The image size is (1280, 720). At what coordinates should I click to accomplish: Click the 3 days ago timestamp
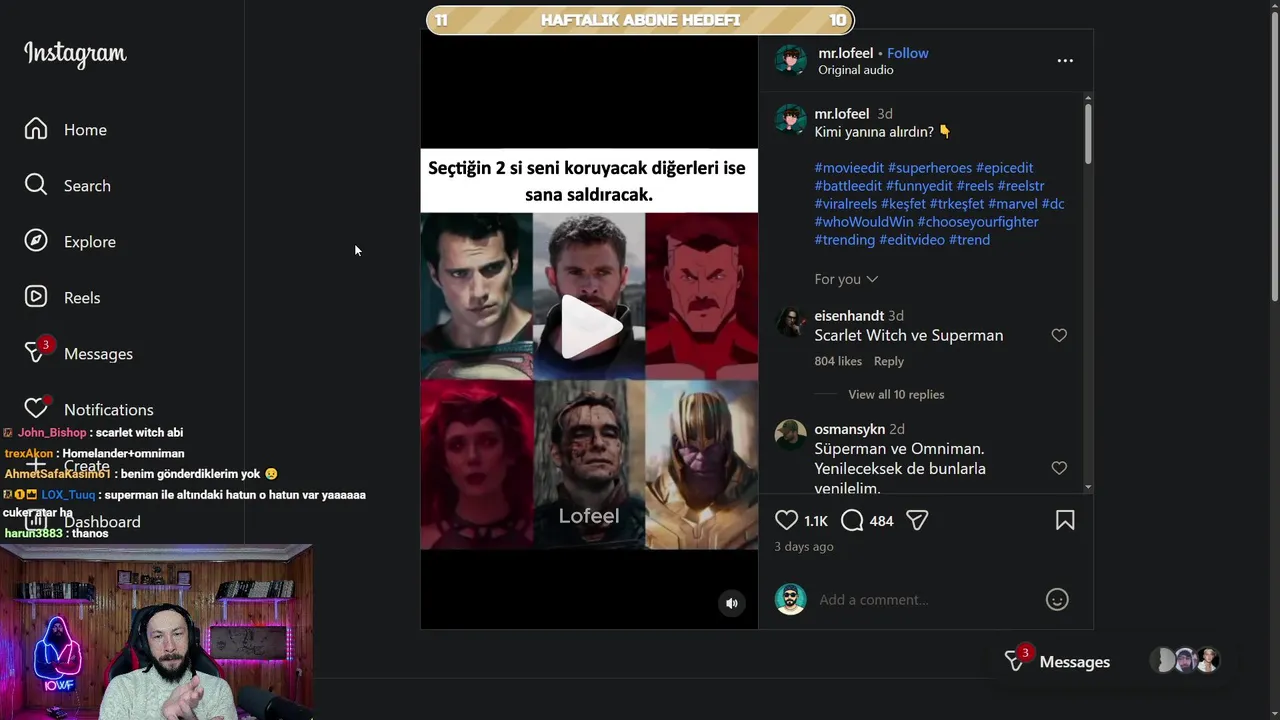pos(804,547)
